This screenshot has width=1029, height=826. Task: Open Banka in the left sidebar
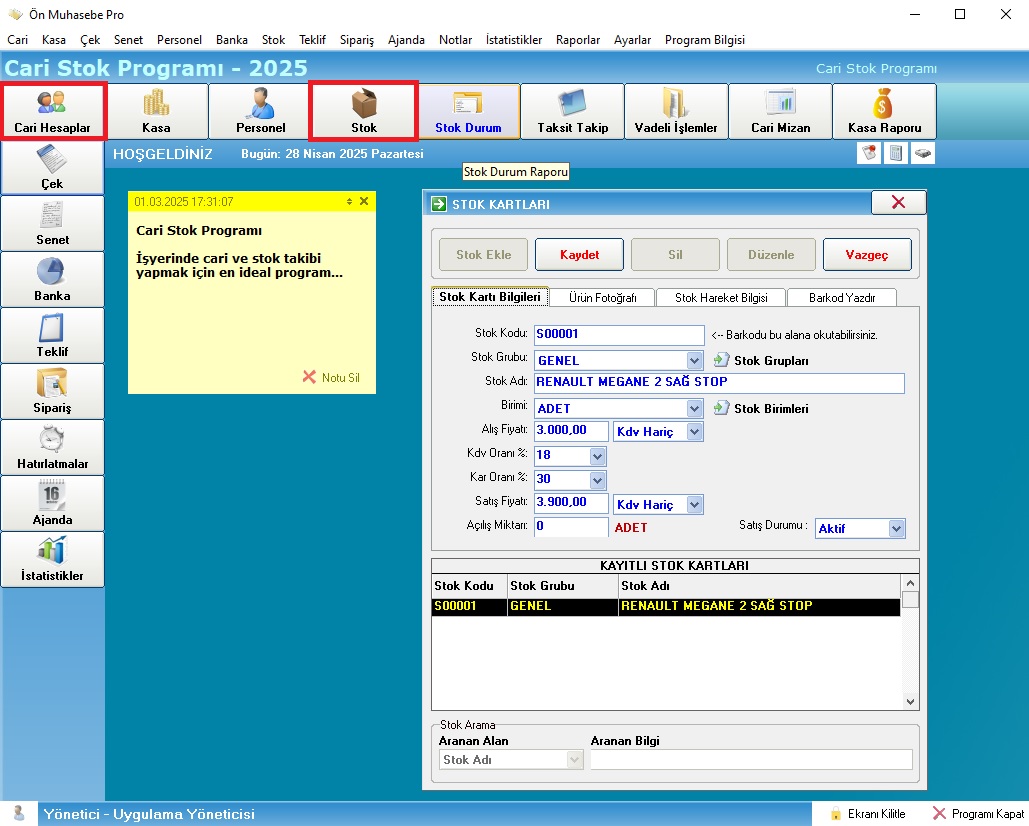coord(52,279)
